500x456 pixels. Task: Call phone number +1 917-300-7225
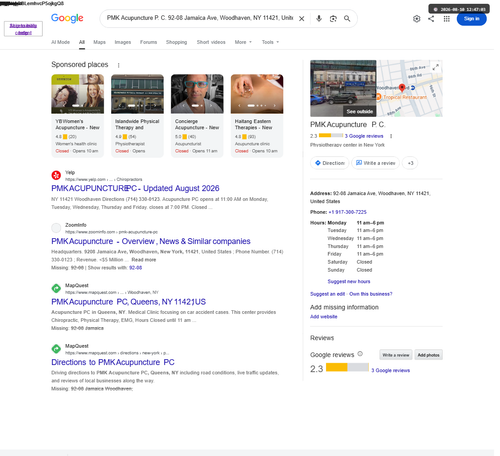point(347,212)
